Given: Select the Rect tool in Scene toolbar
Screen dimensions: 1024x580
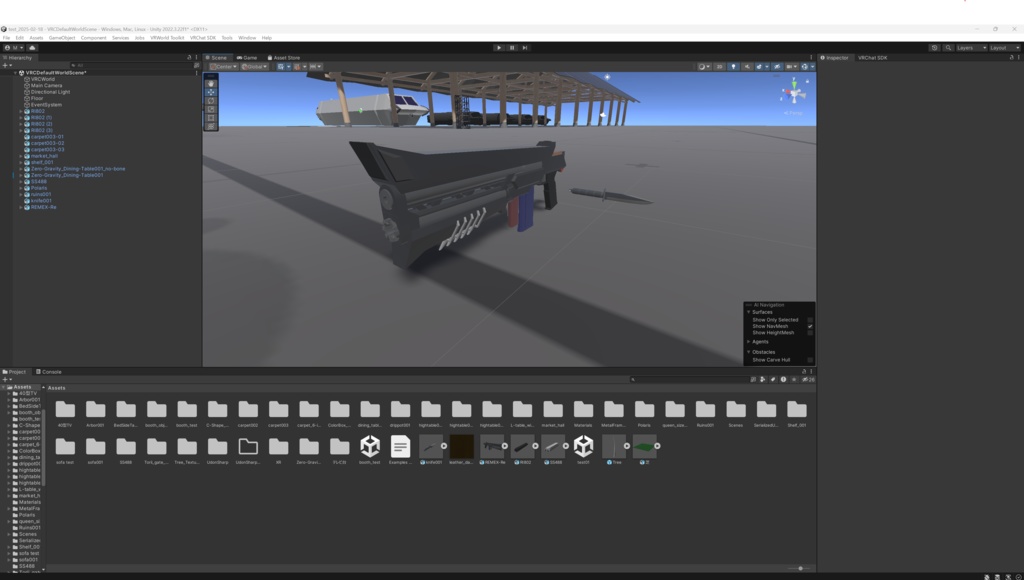Looking at the screenshot, I should click(210, 118).
